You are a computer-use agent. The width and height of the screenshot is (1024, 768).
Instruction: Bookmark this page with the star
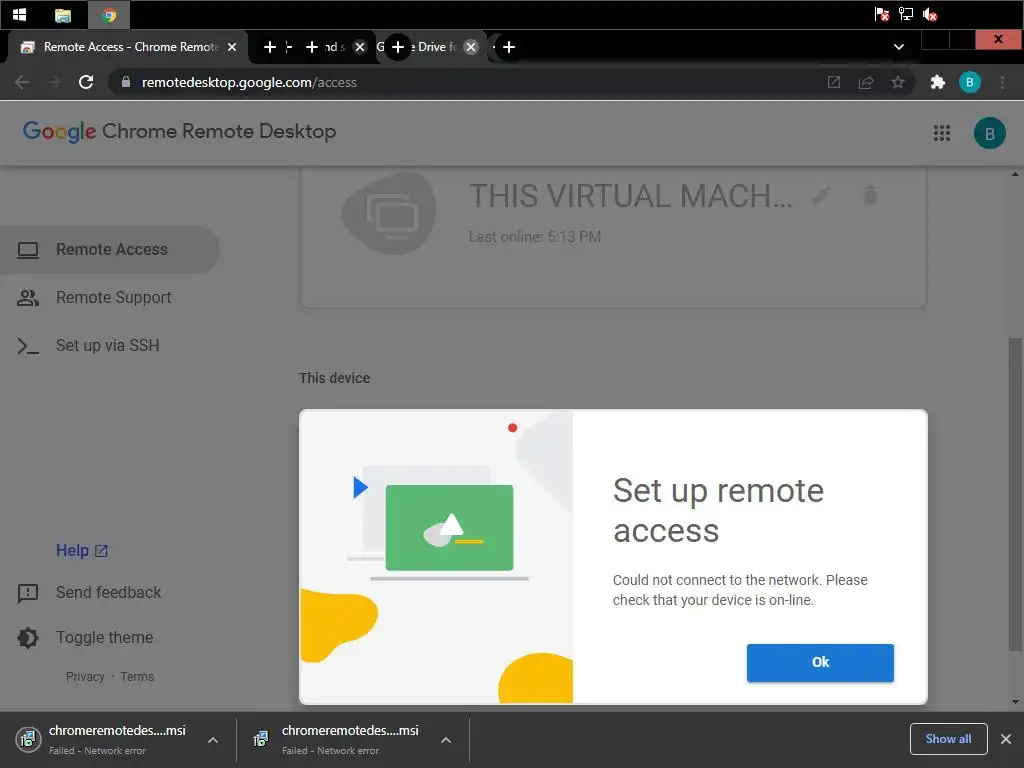pos(898,82)
